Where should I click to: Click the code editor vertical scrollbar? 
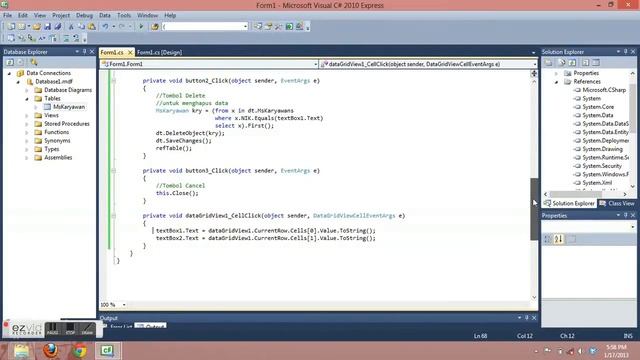(534, 209)
